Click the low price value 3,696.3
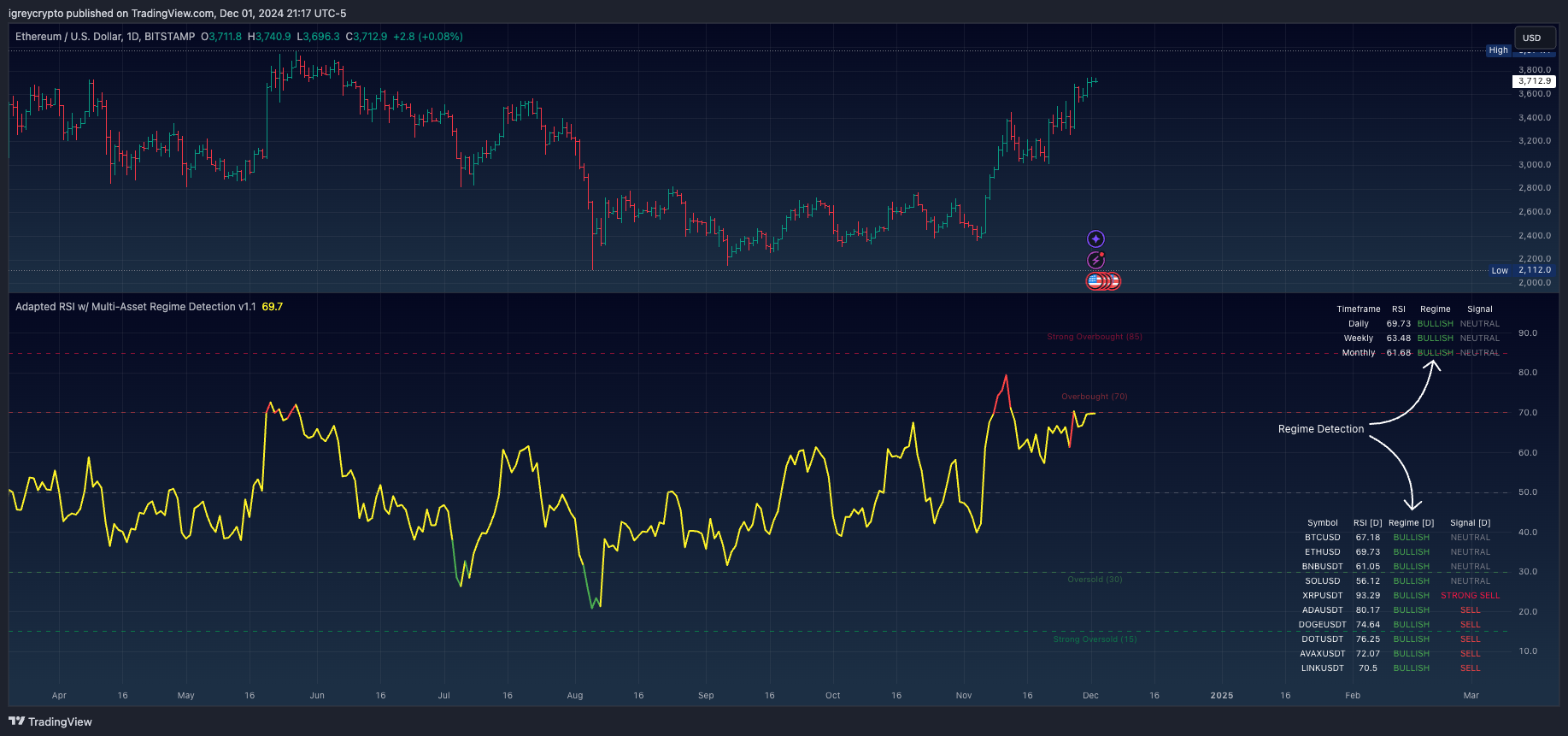 pos(321,37)
